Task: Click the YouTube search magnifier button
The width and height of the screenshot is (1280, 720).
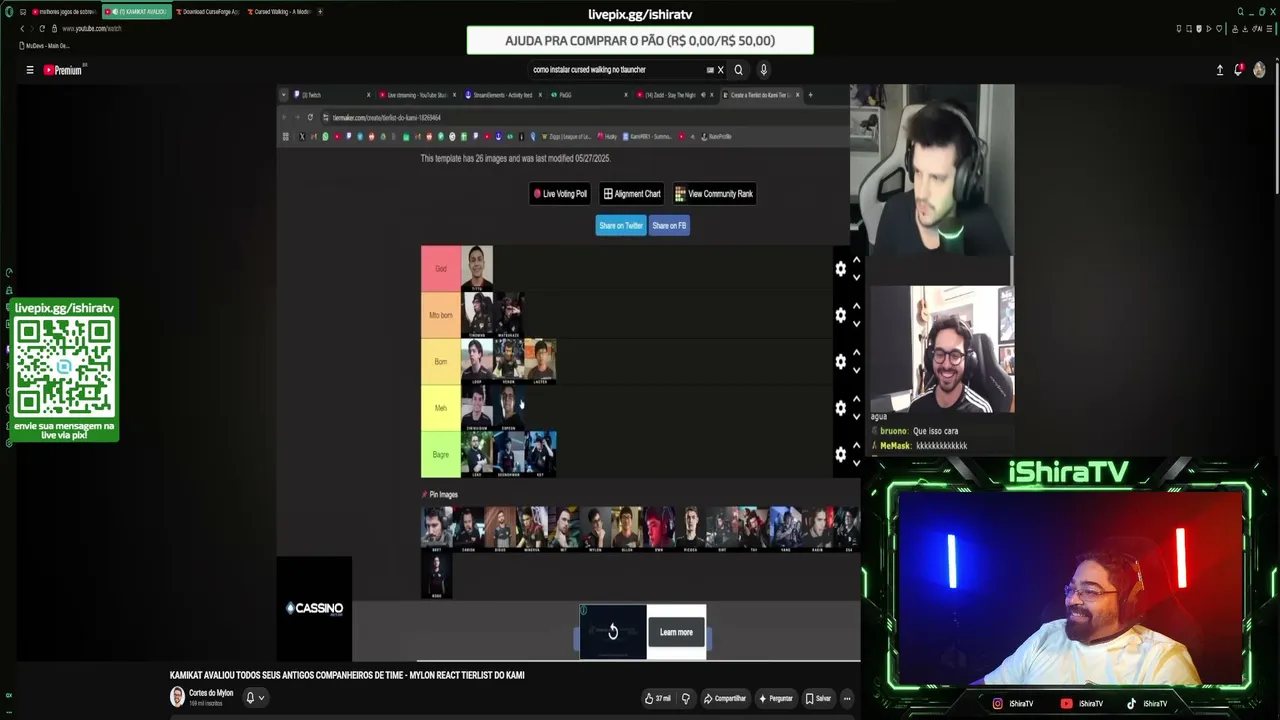Action: click(x=738, y=70)
